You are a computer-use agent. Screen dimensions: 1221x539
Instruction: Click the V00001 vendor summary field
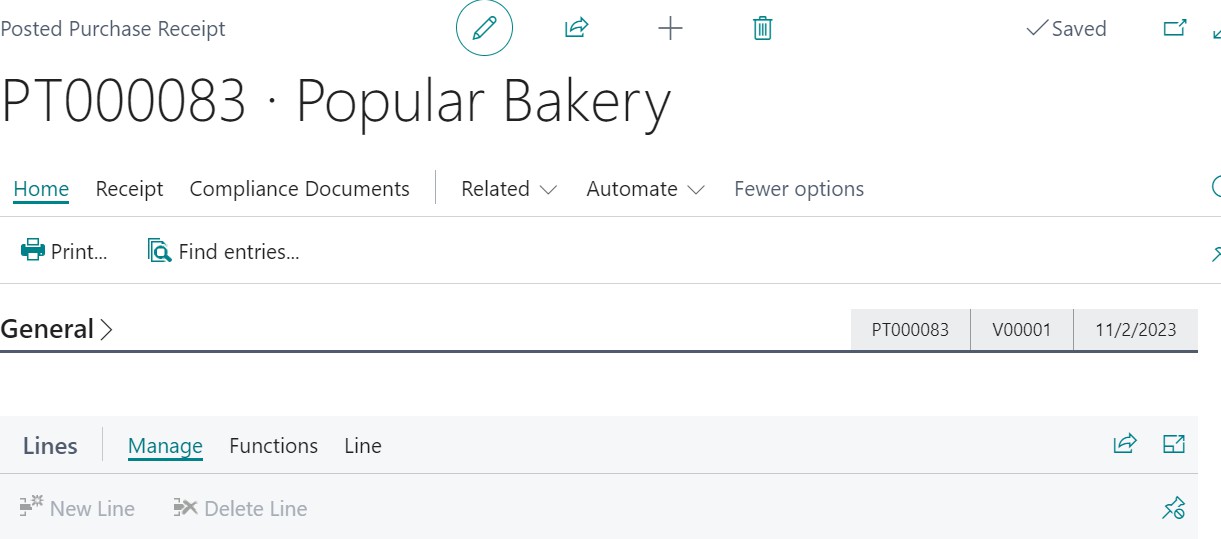tap(1021, 329)
